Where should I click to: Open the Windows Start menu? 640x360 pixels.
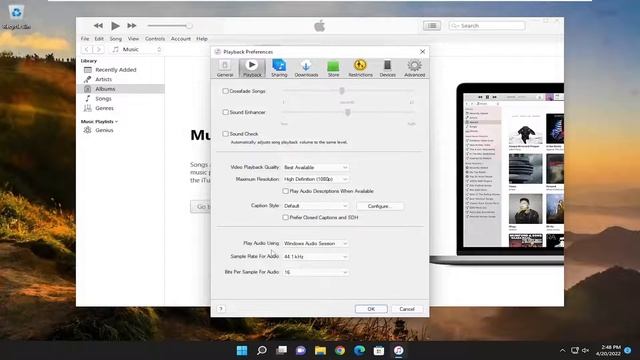242,350
